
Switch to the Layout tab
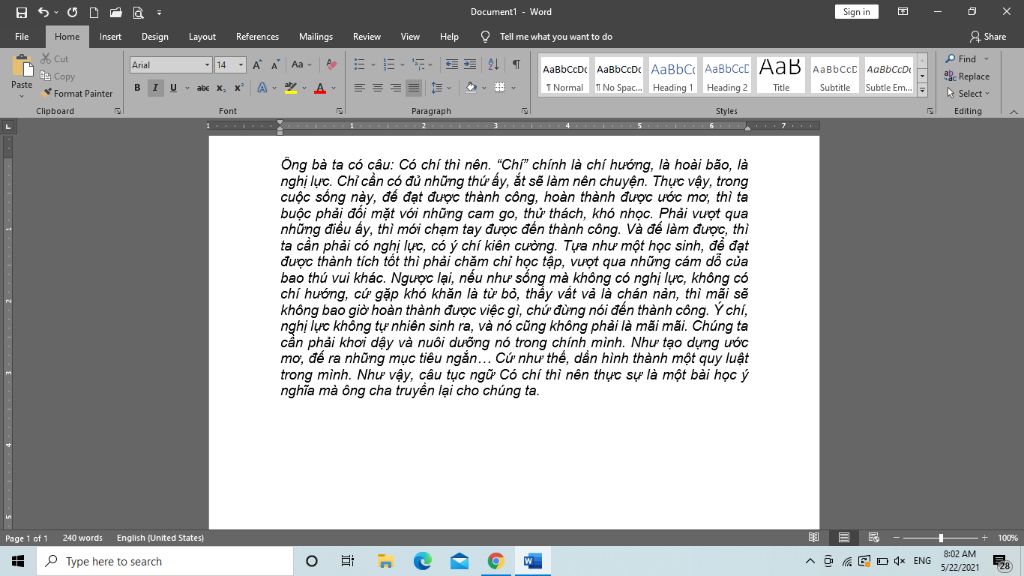click(202, 37)
